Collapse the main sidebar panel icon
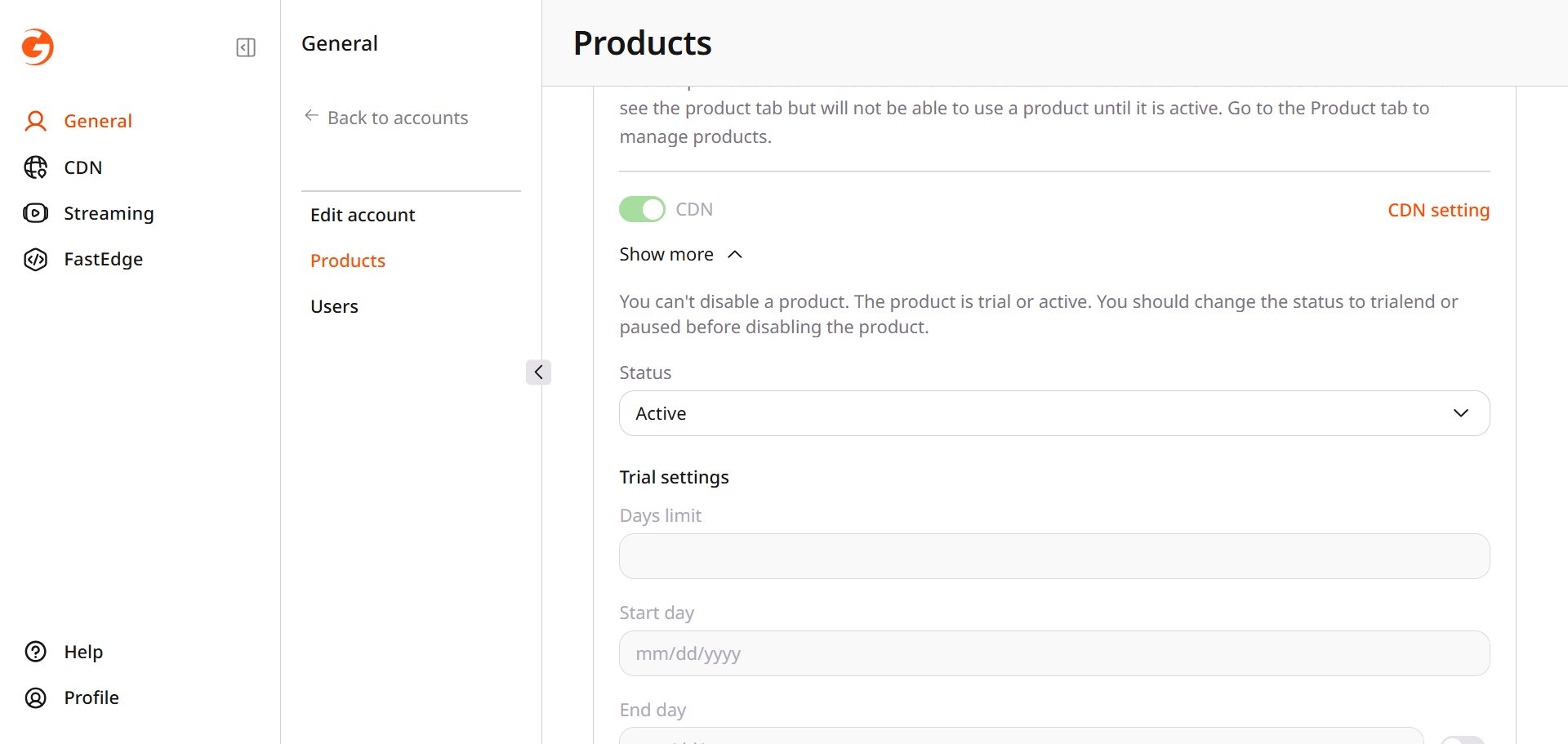The image size is (1568, 744). (246, 47)
